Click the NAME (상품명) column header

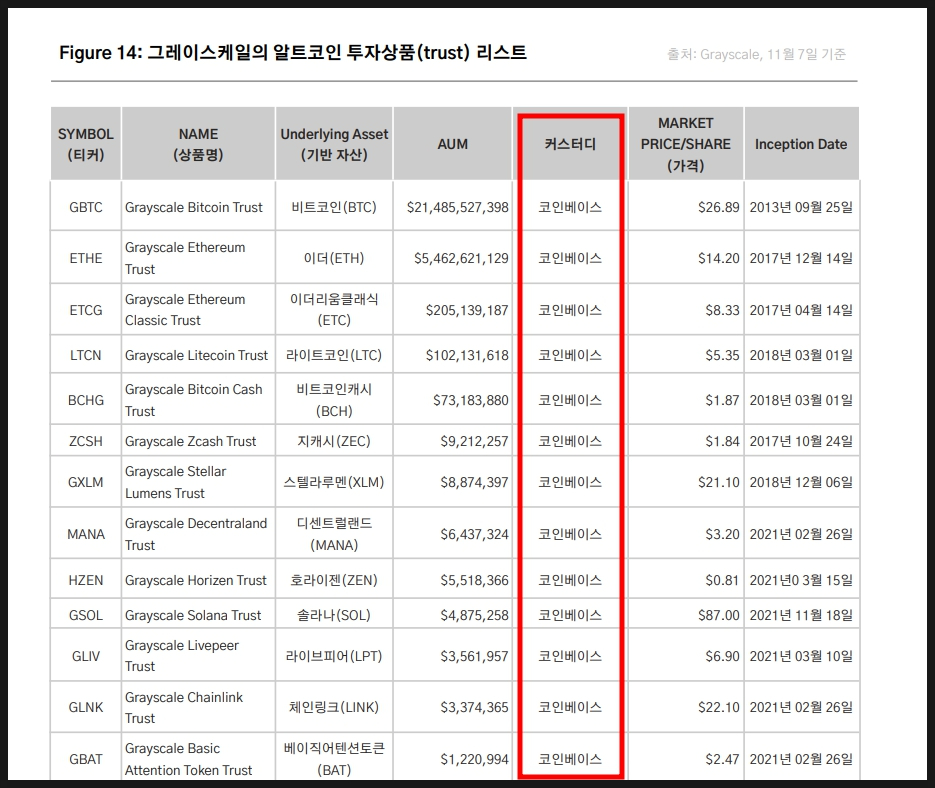198,144
